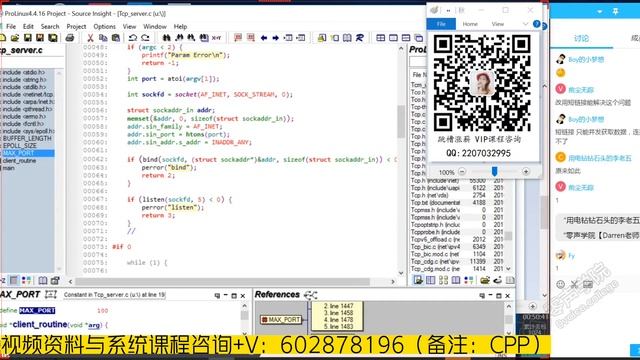Close the MAX_PORT context window panel
640x360 pixels.
point(243,296)
